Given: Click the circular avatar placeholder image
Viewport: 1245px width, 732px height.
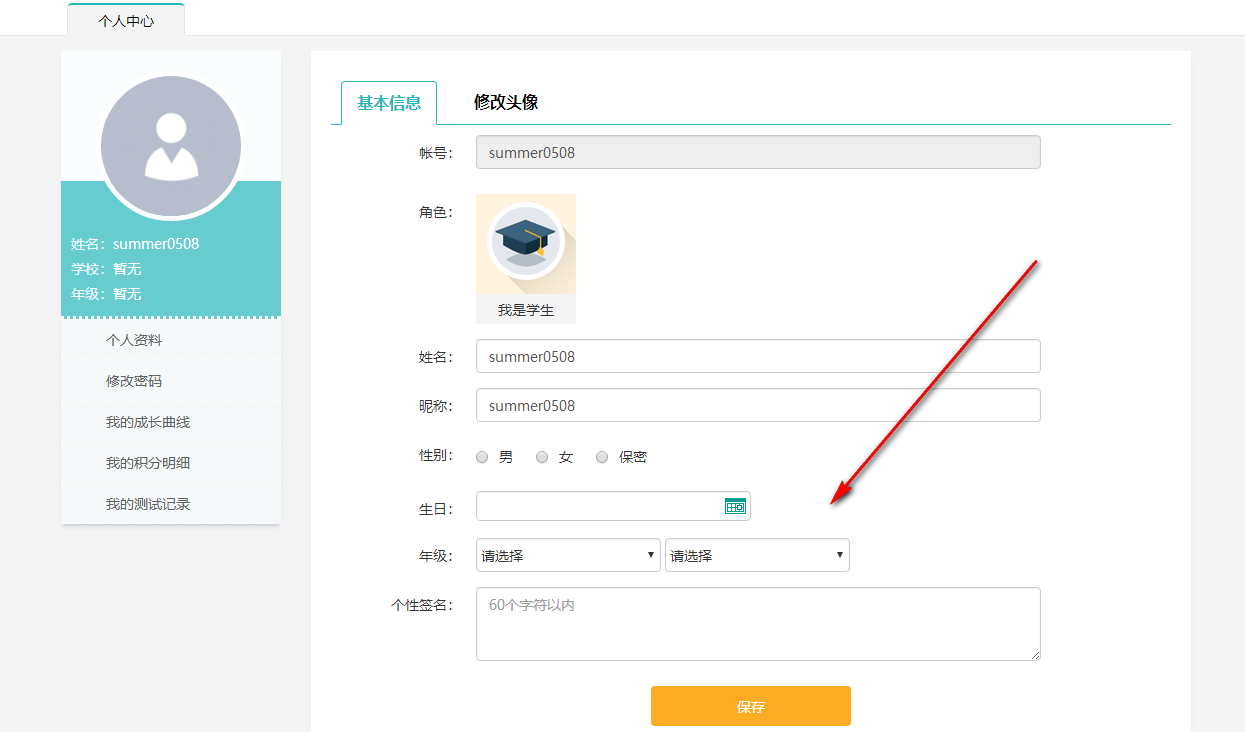Looking at the screenshot, I should 170,145.
